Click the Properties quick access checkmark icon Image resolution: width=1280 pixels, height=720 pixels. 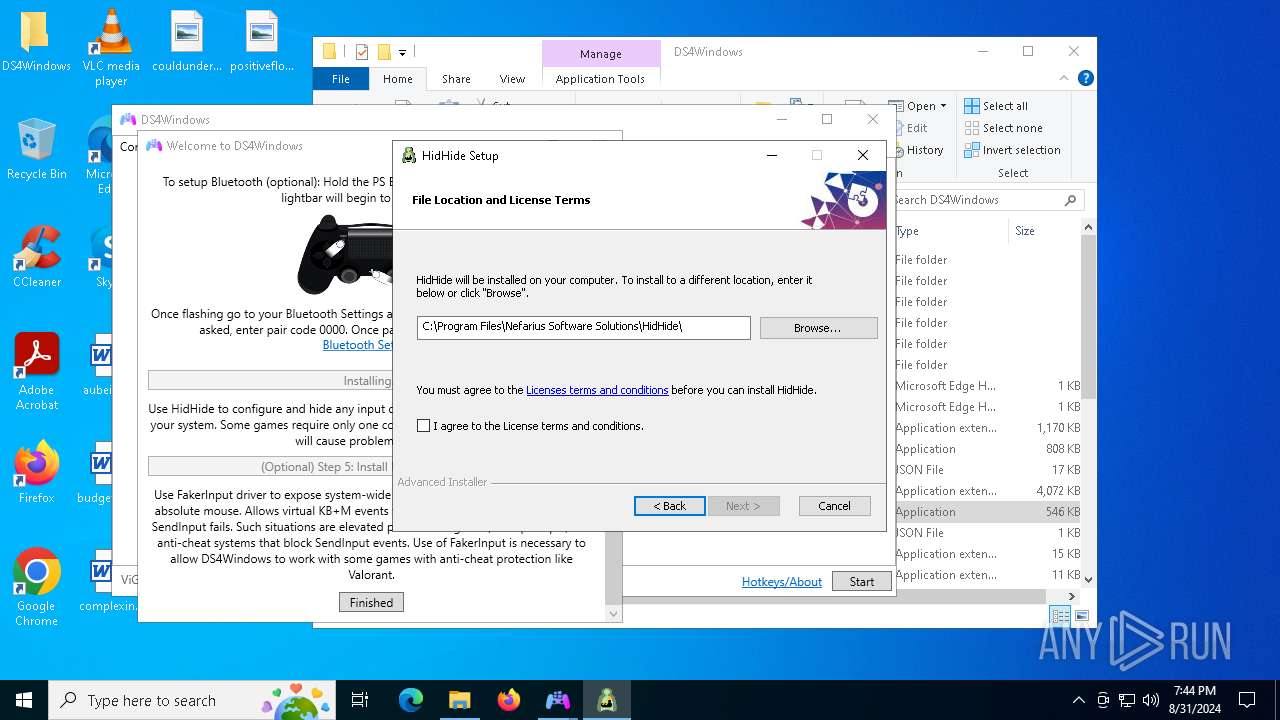[x=362, y=52]
